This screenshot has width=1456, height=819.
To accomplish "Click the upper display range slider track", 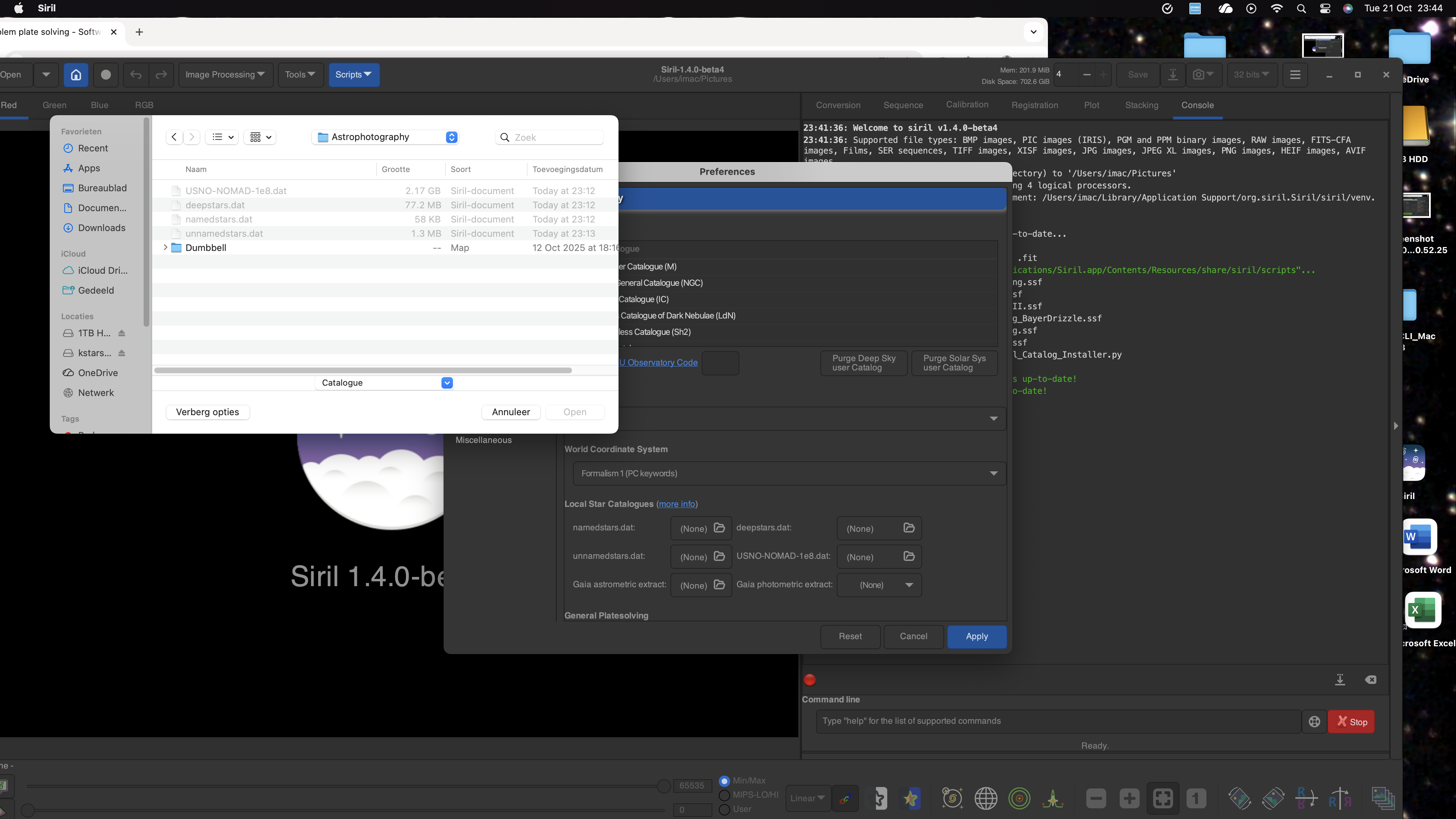I will (x=339, y=786).
